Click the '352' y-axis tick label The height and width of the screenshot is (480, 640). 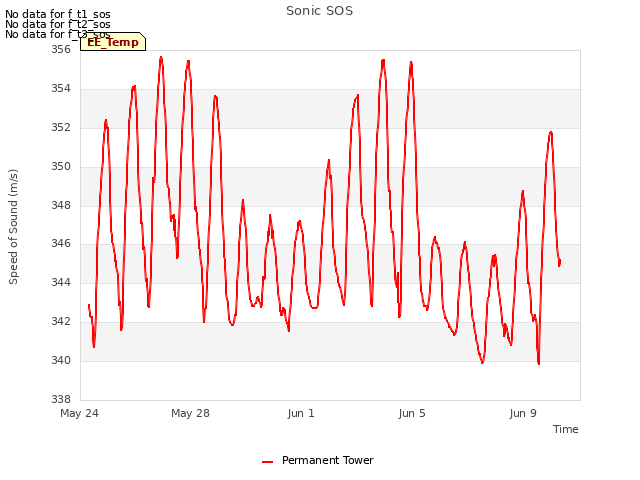(x=61, y=127)
